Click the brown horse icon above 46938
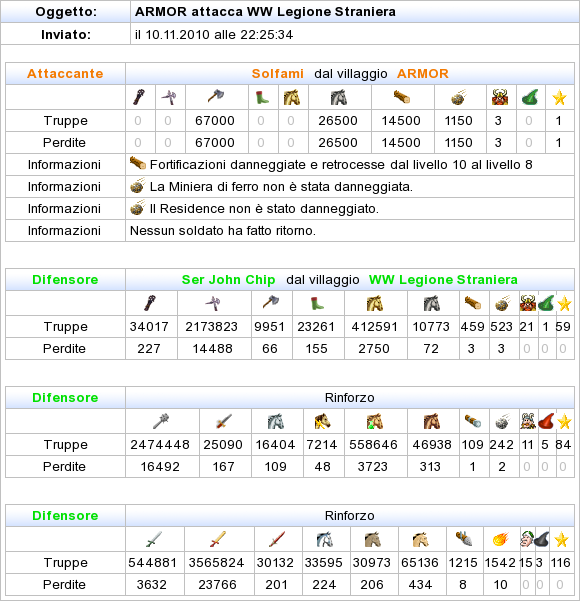580x601 pixels. pyautogui.click(x=432, y=421)
